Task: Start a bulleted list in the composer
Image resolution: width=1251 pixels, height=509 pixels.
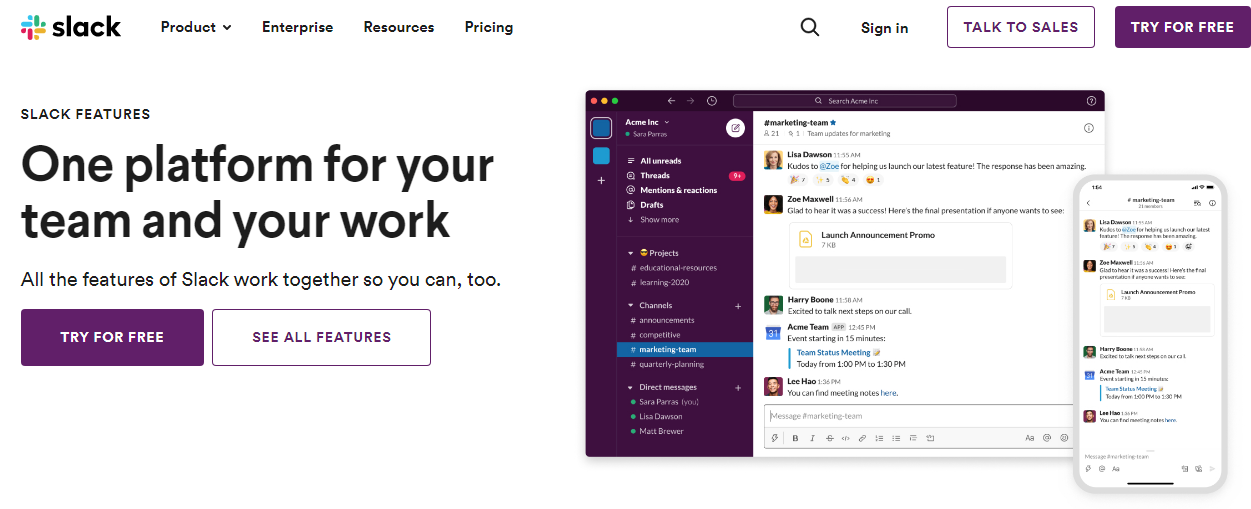Action: 896,438
